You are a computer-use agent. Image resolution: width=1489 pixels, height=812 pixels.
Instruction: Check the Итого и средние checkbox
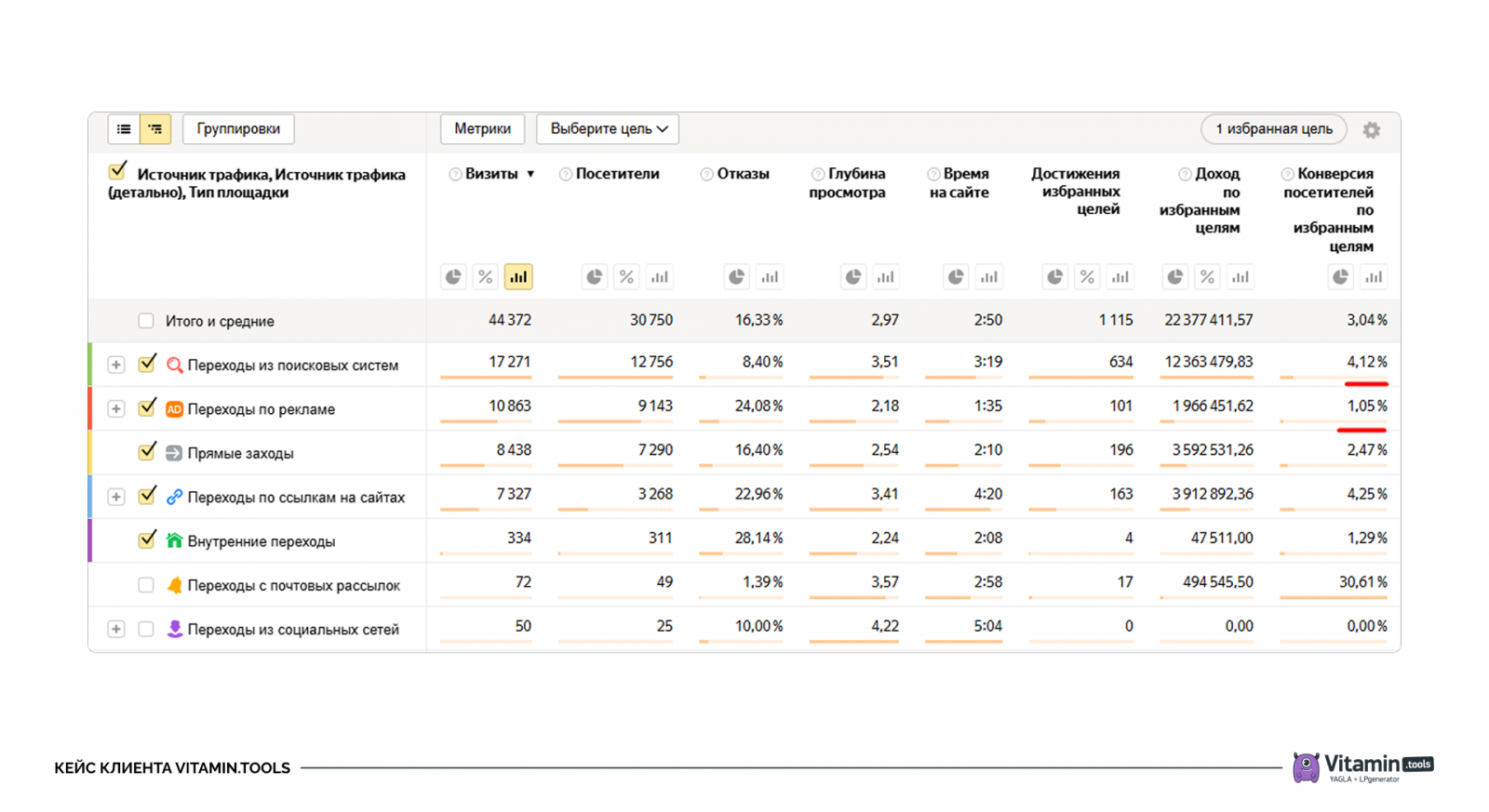pyautogui.click(x=146, y=321)
